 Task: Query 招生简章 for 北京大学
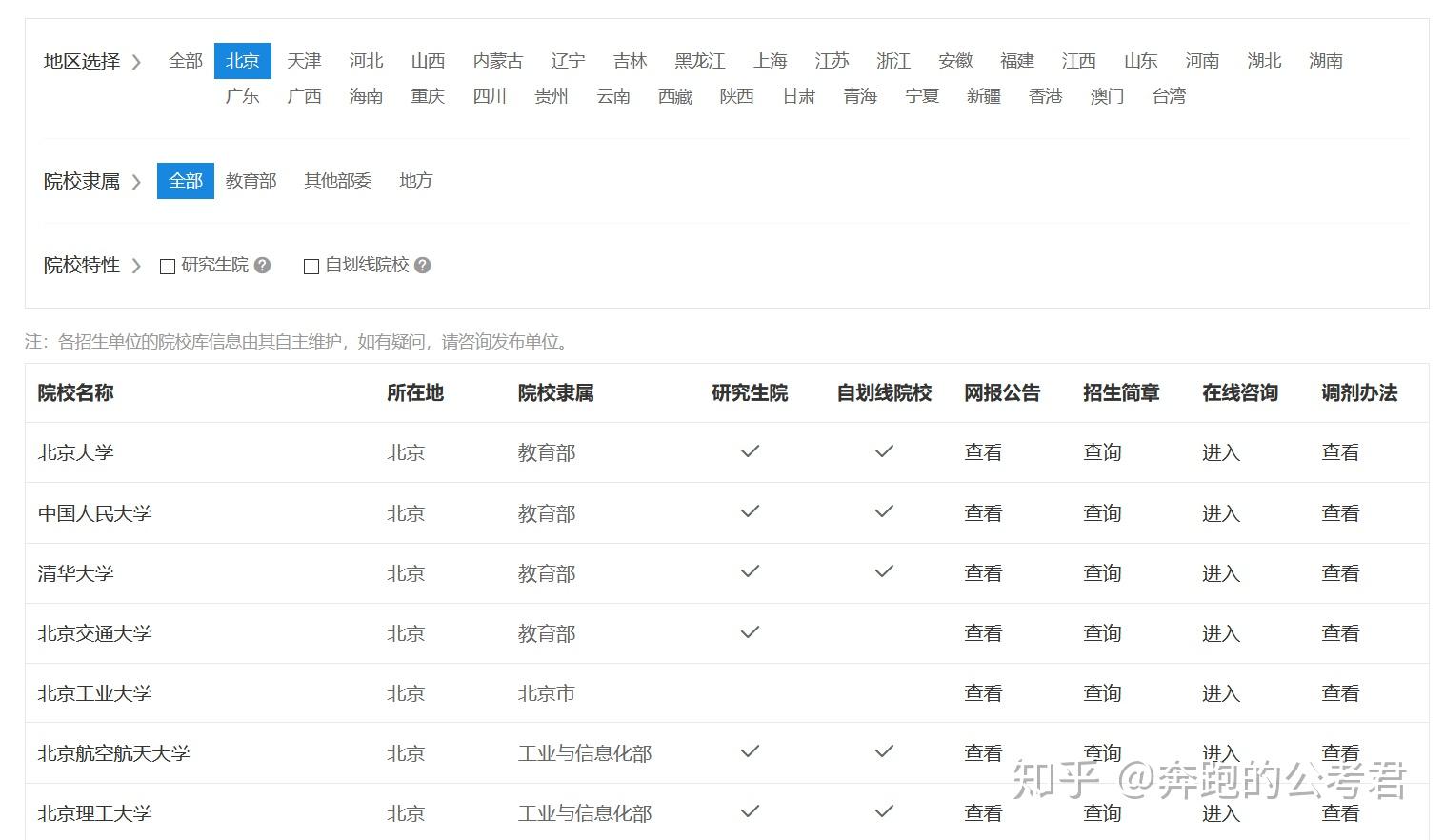[1102, 452]
